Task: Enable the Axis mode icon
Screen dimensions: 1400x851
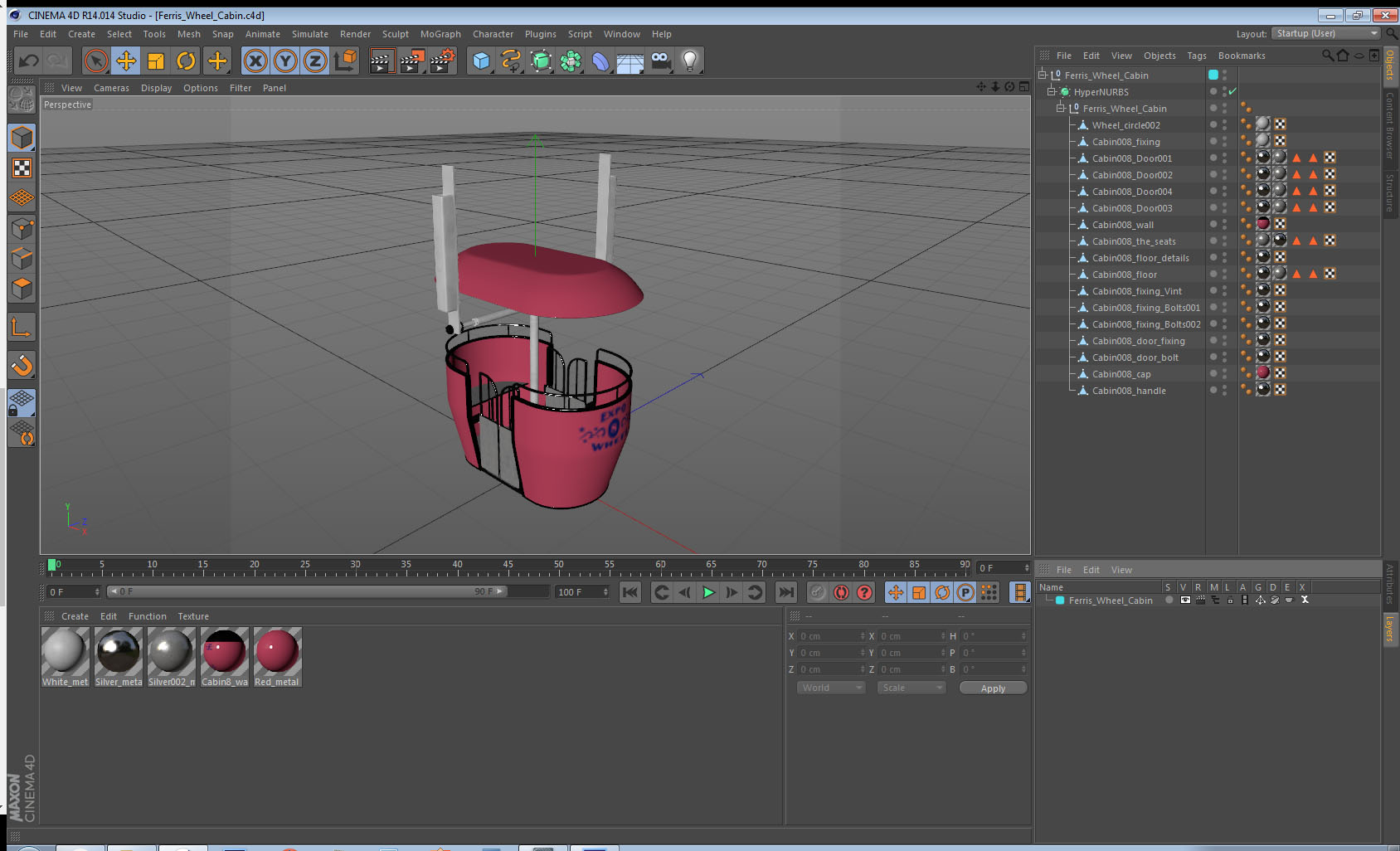Action: pyautogui.click(x=22, y=328)
